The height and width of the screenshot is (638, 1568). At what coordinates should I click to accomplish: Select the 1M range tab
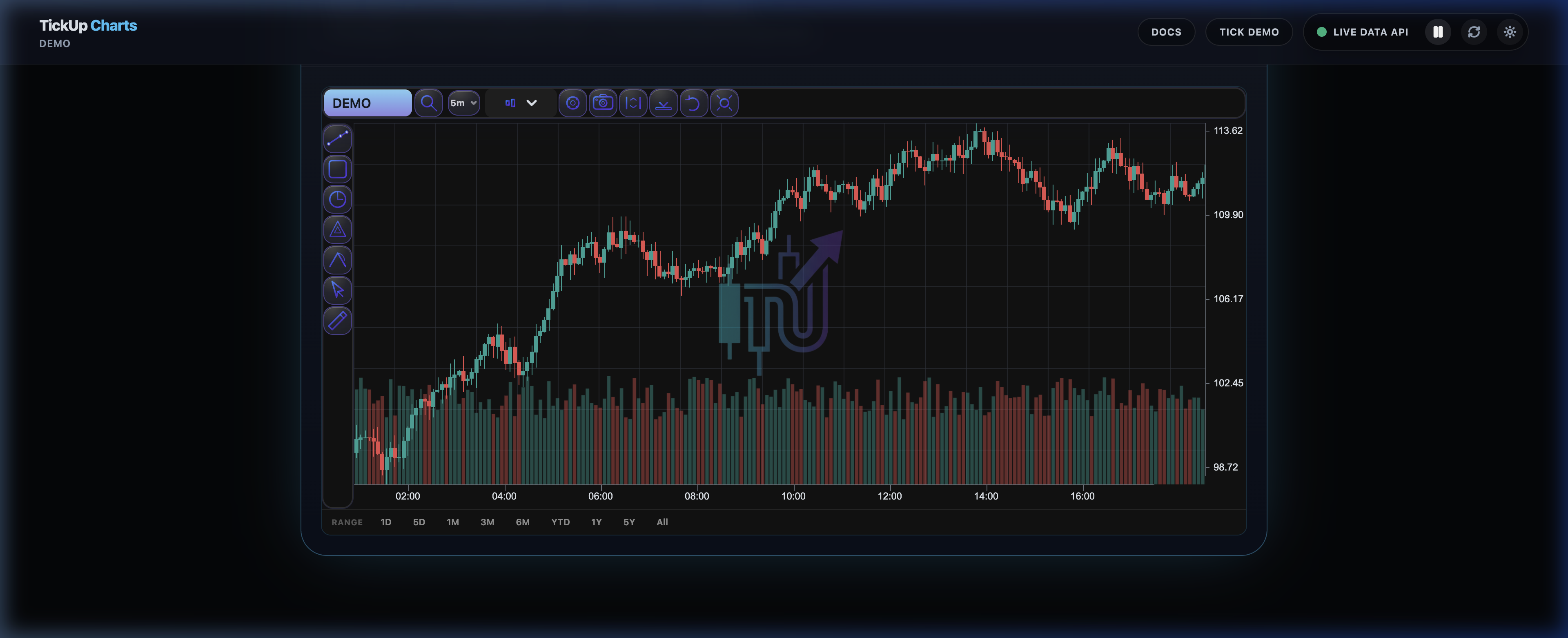(452, 522)
